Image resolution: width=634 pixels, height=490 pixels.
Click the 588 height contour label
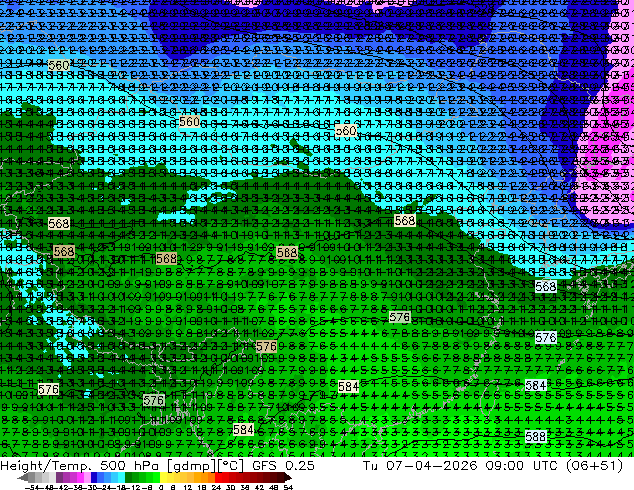[x=536, y=437]
